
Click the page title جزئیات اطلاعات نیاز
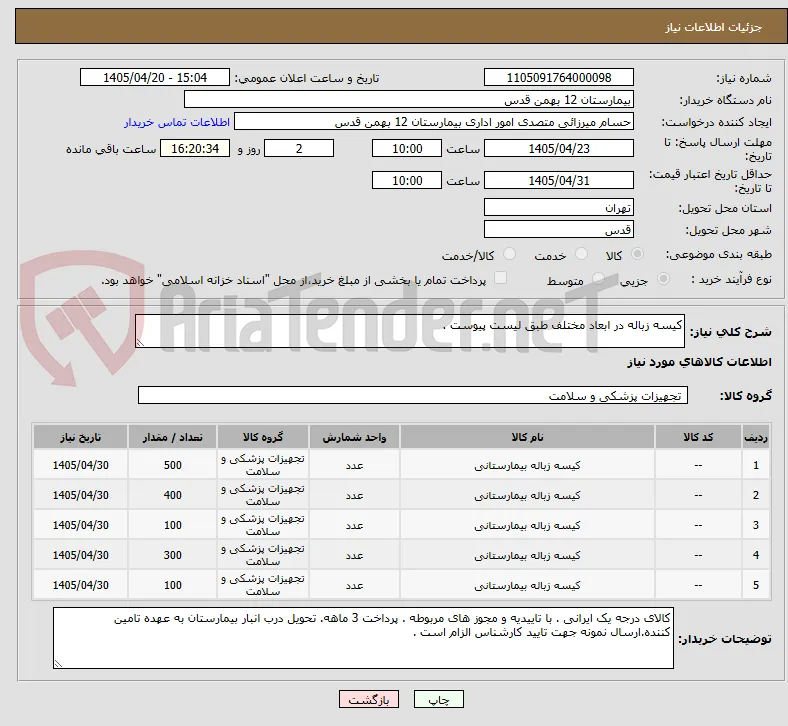tap(714, 27)
